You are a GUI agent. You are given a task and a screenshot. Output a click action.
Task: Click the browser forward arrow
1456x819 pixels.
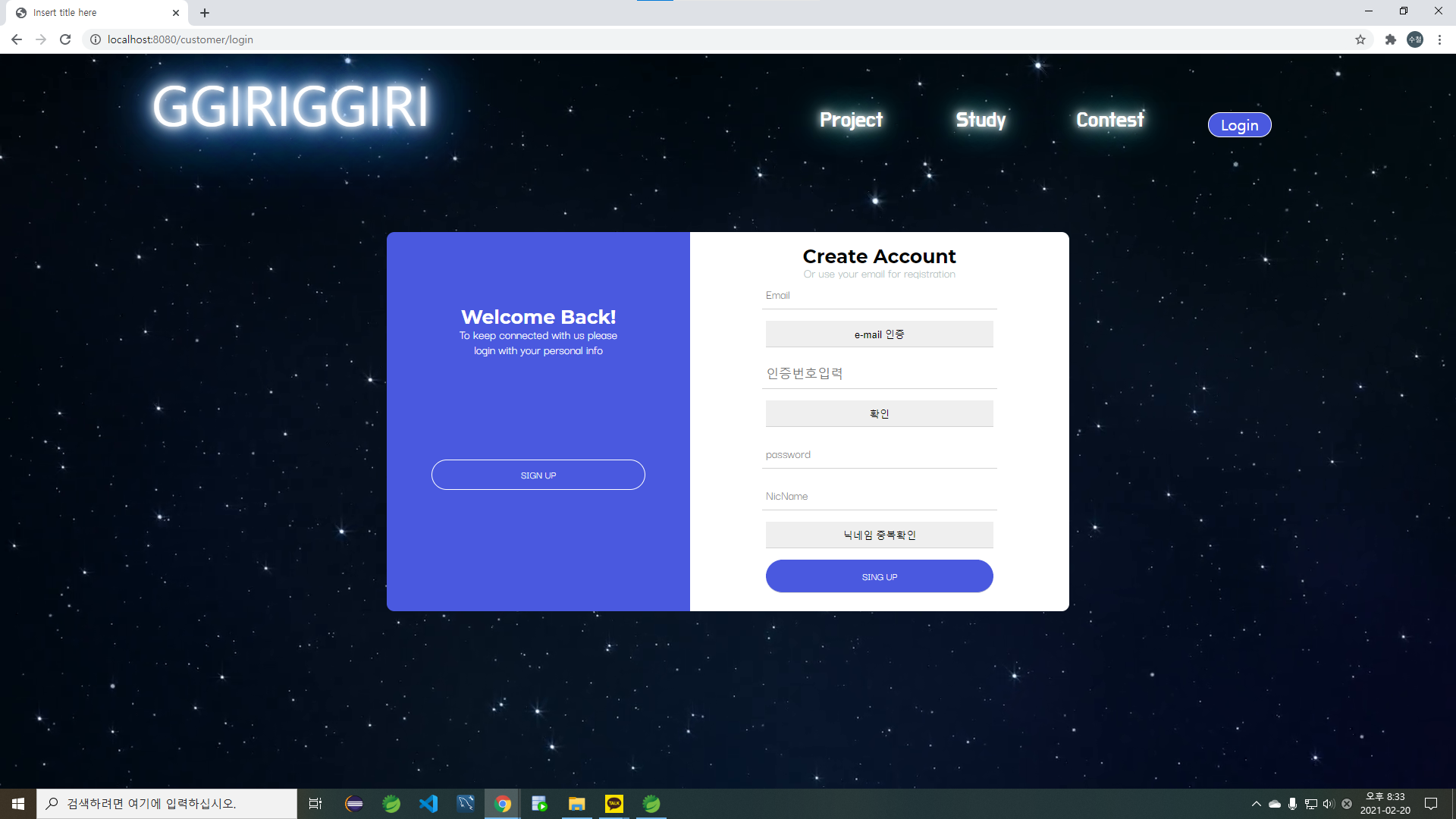click(x=41, y=39)
